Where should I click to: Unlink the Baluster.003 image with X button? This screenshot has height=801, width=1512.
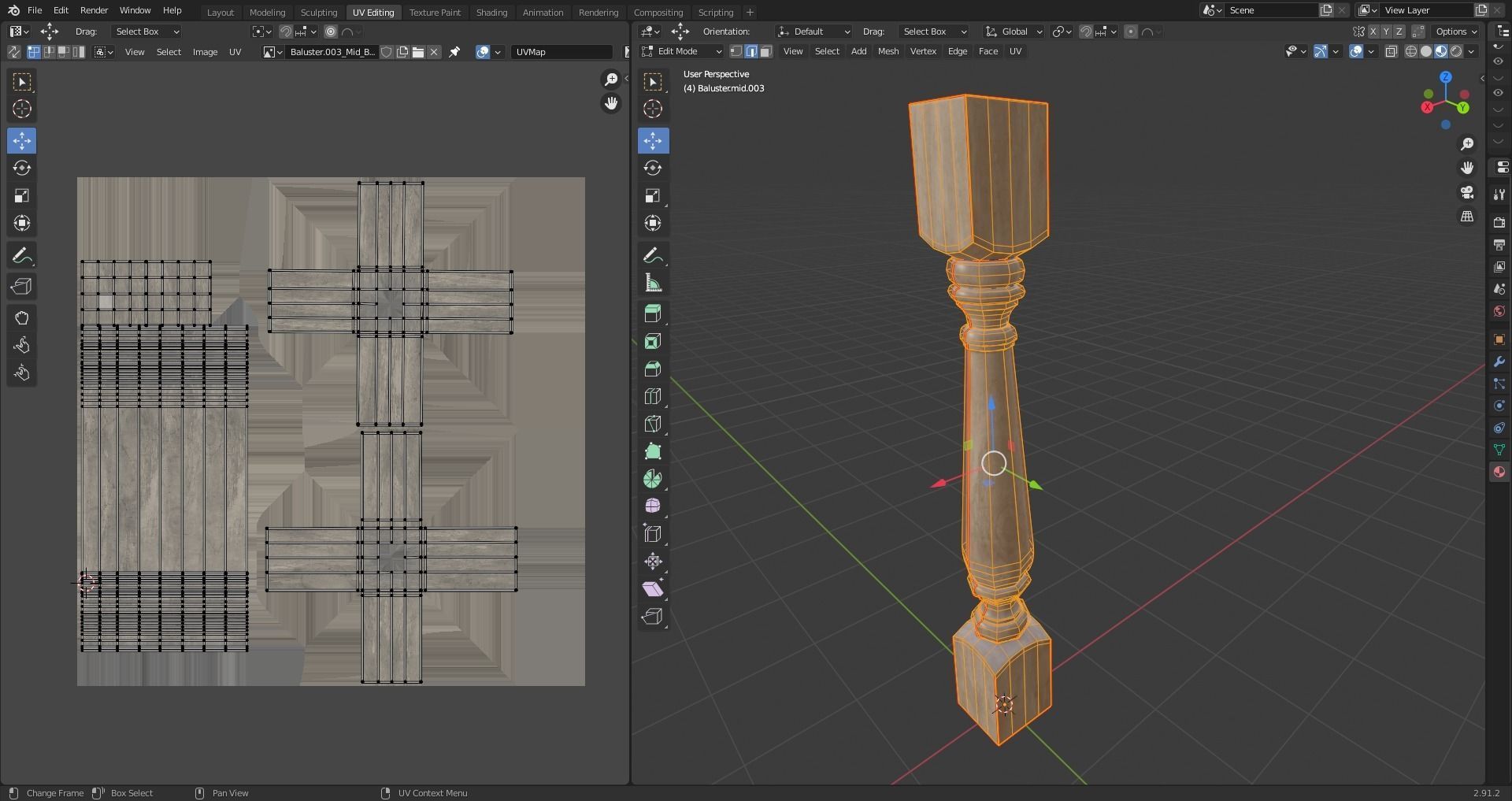click(434, 52)
